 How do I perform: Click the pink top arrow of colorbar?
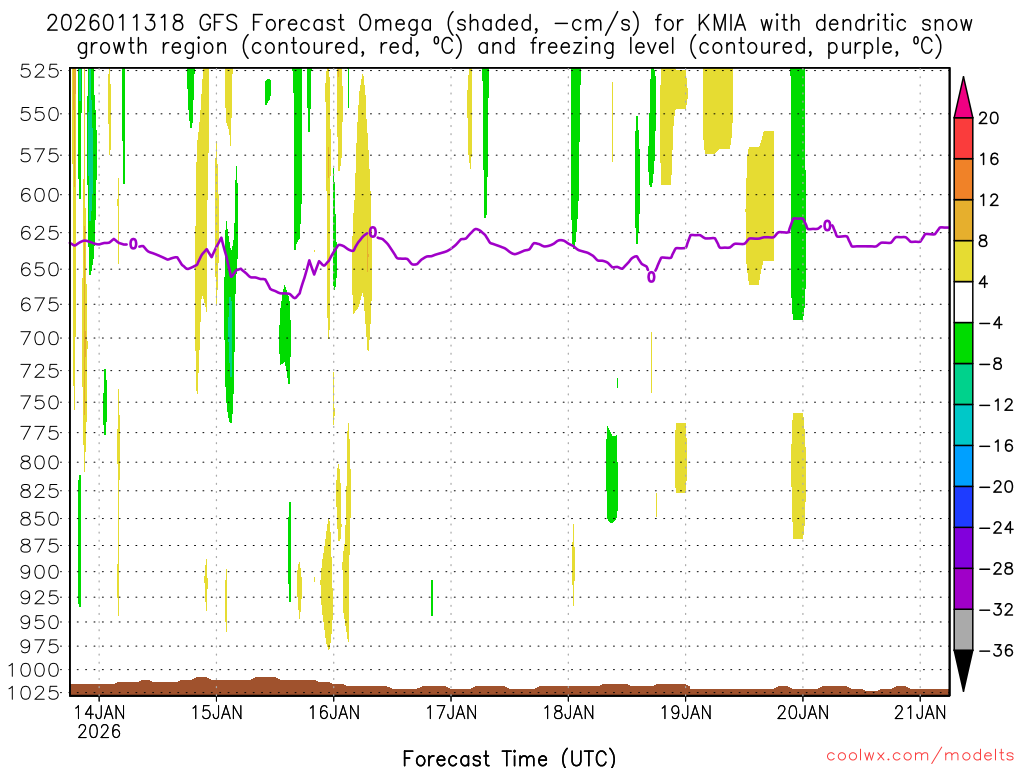963,97
